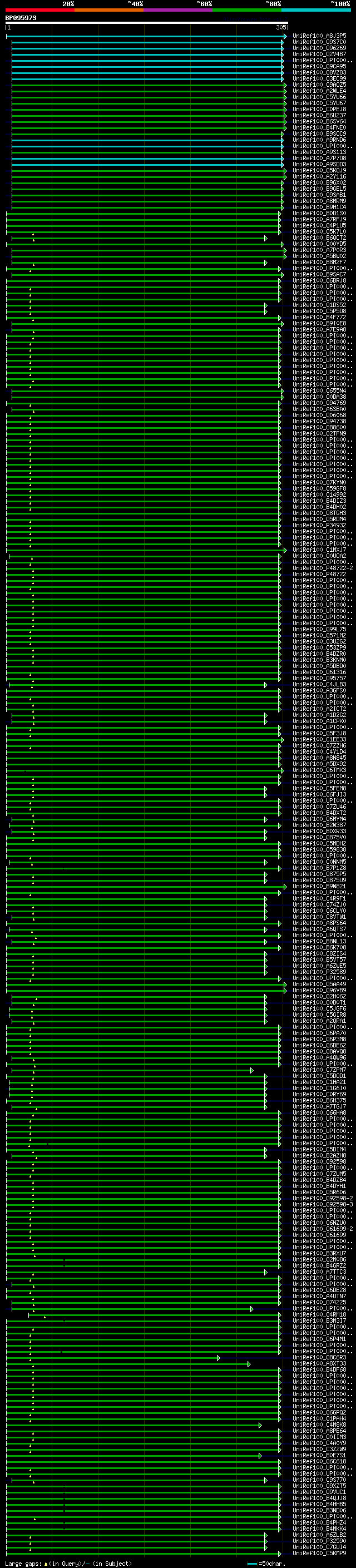Select the UniRef100_Q61316 label

point(319,672)
